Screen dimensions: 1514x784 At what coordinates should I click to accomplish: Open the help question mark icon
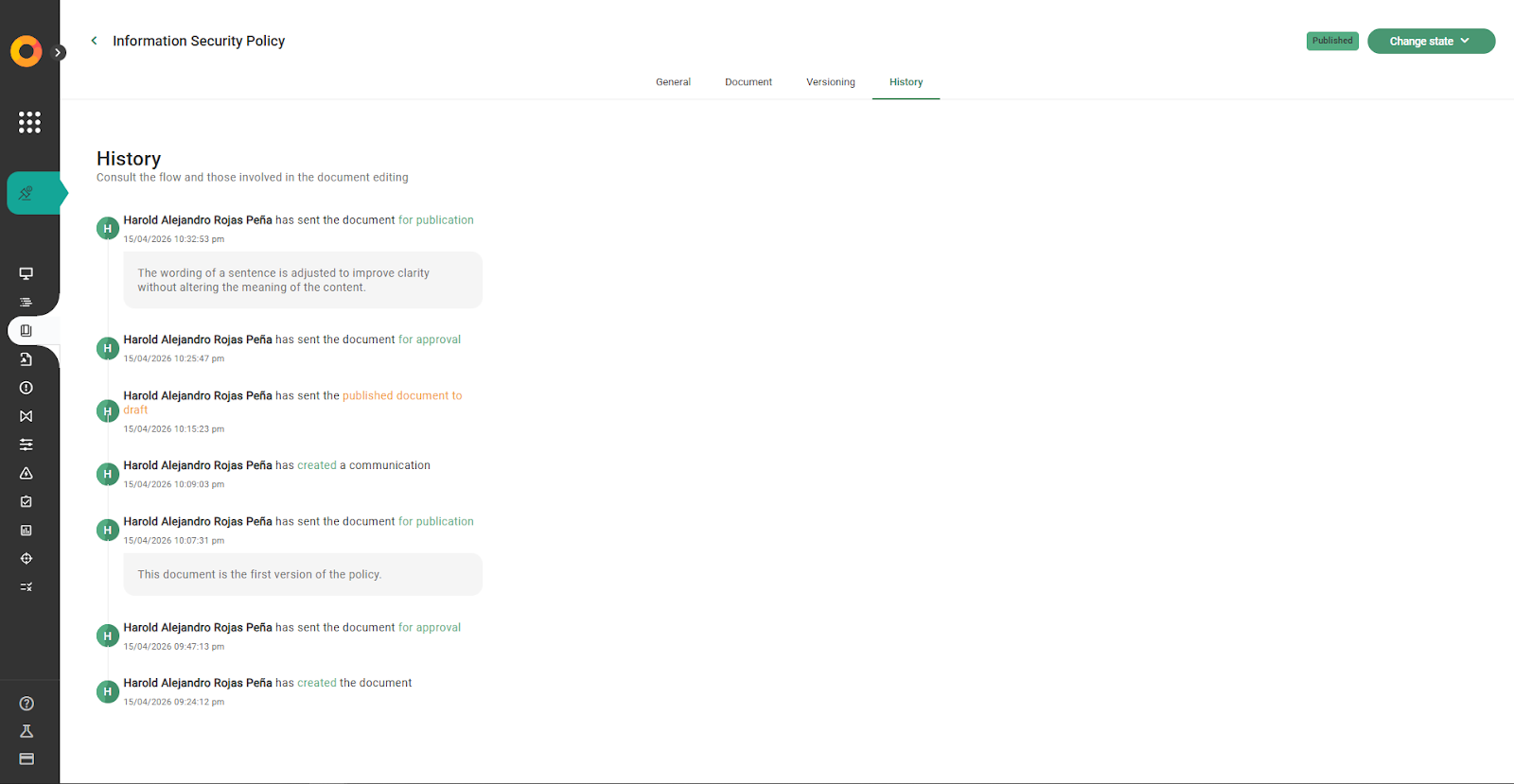[26, 704]
